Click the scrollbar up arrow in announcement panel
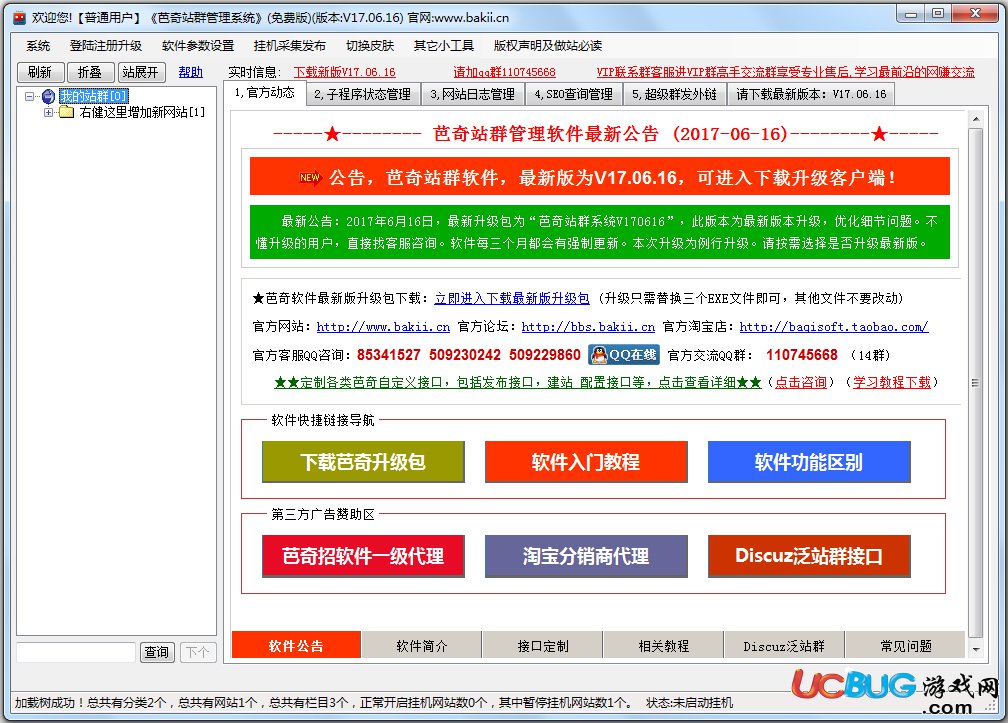The width and height of the screenshot is (1008, 723). tap(975, 119)
